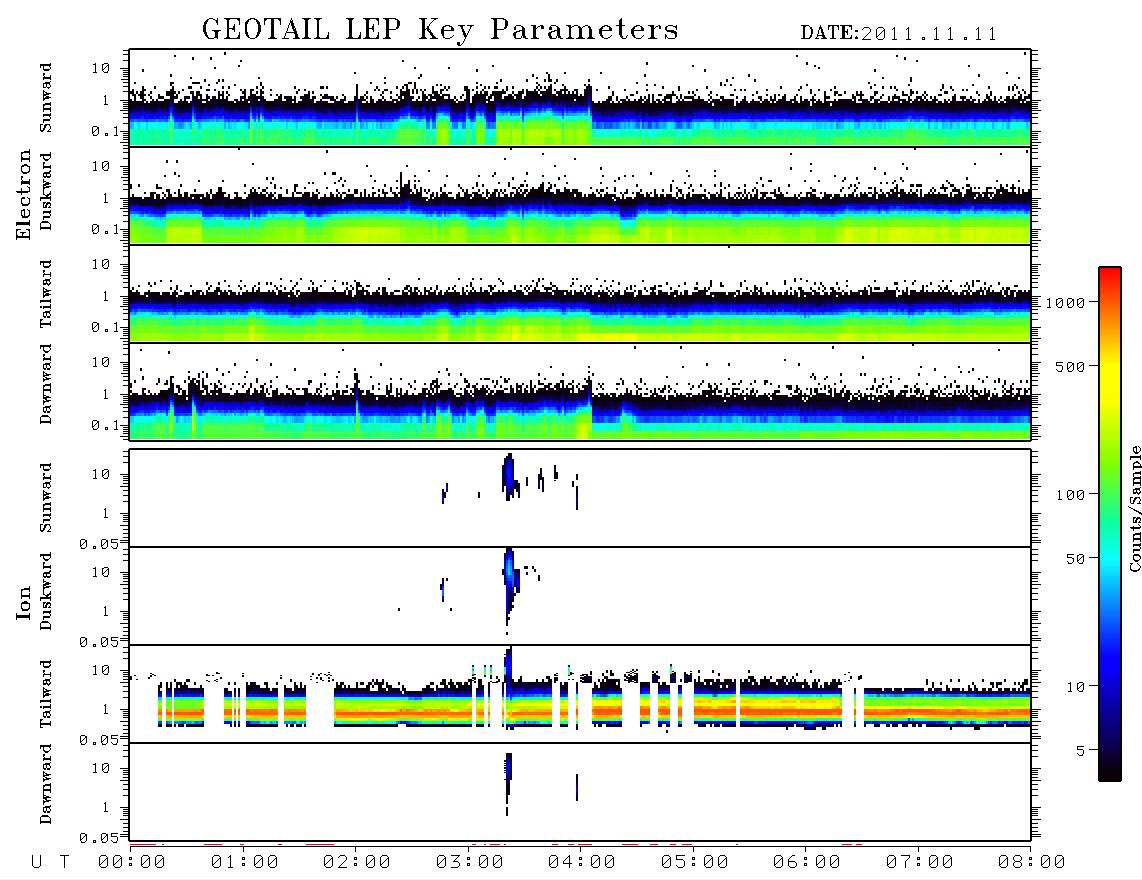Image resolution: width=1142 pixels, height=880 pixels.
Task: Click the 0.05 tick on Ion Dawnward axis
Action: 99,838
